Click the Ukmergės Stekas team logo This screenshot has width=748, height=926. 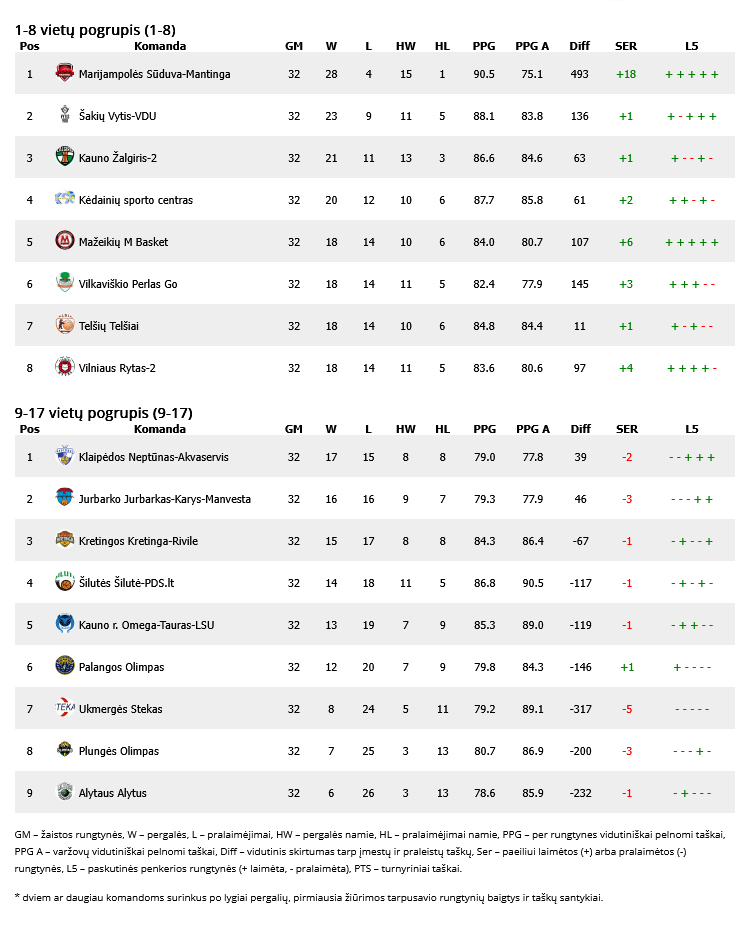pyautogui.click(x=65, y=709)
